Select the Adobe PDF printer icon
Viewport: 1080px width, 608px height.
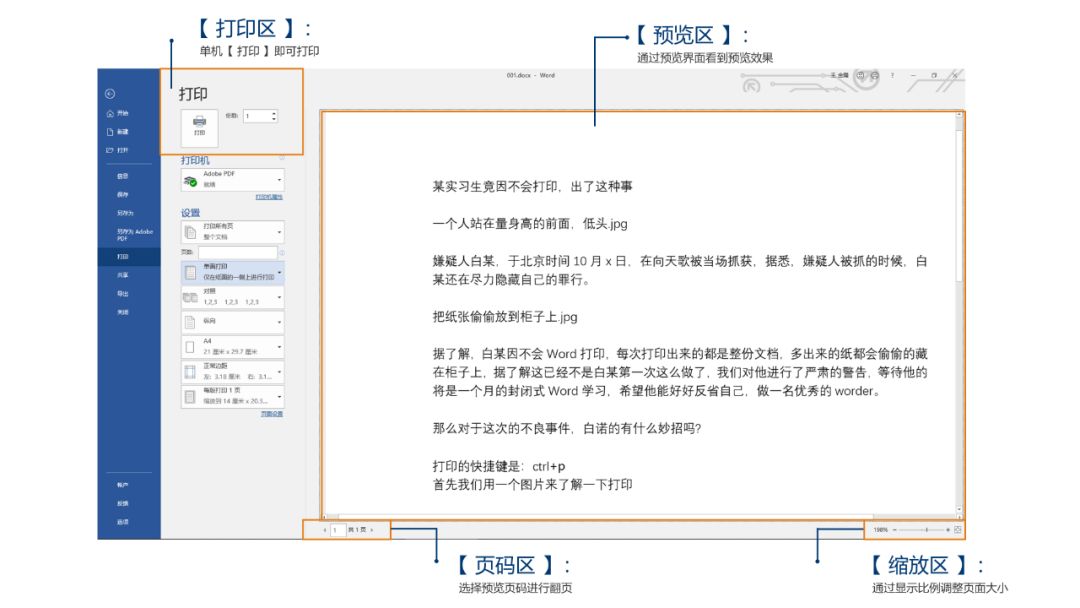pyautogui.click(x=191, y=178)
